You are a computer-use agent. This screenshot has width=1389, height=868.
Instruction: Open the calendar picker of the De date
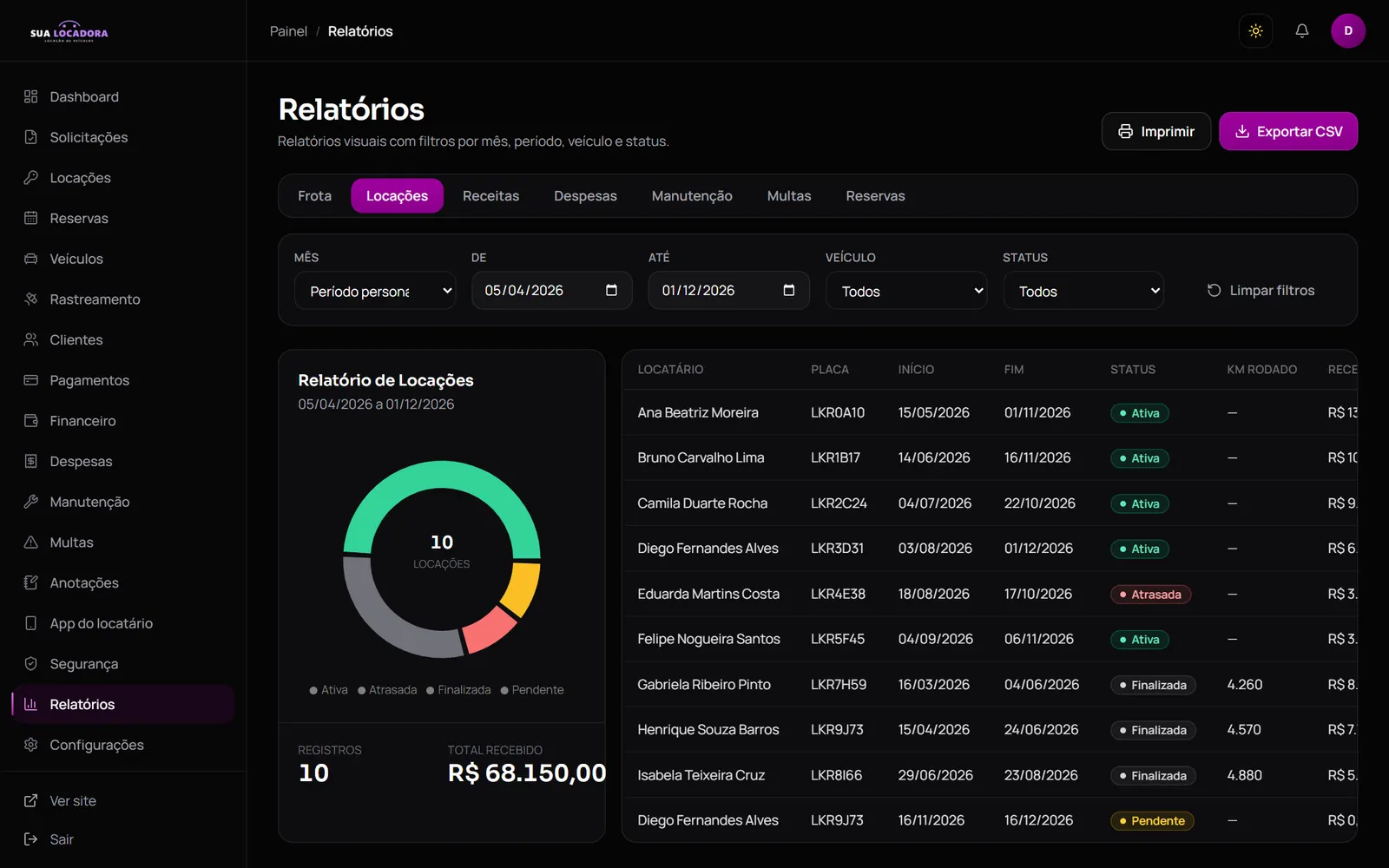611,290
